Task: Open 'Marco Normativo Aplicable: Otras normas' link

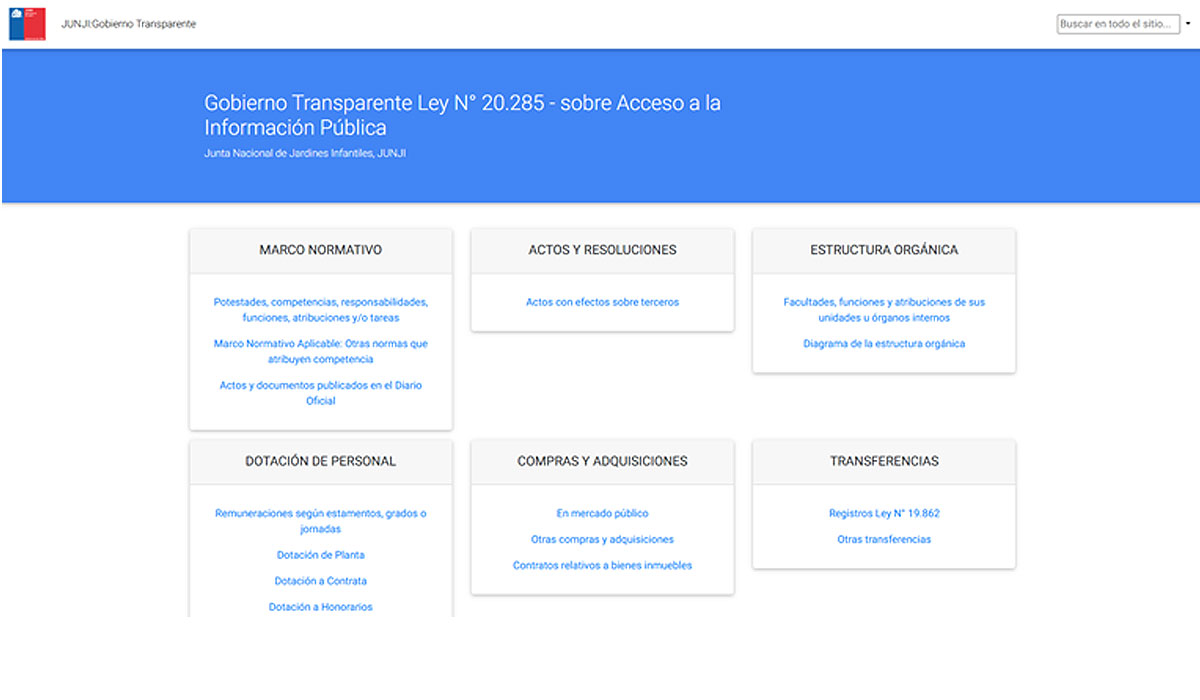Action: click(x=321, y=351)
